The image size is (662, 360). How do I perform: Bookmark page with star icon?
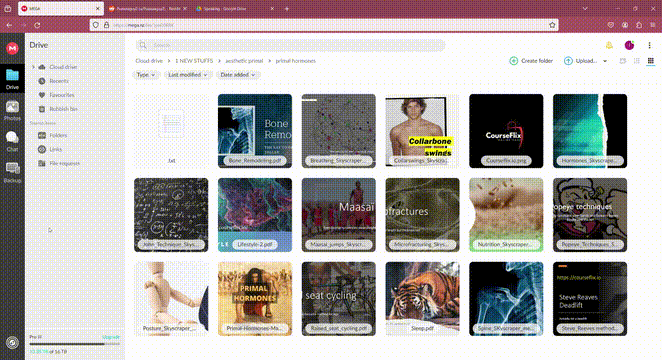click(x=552, y=25)
